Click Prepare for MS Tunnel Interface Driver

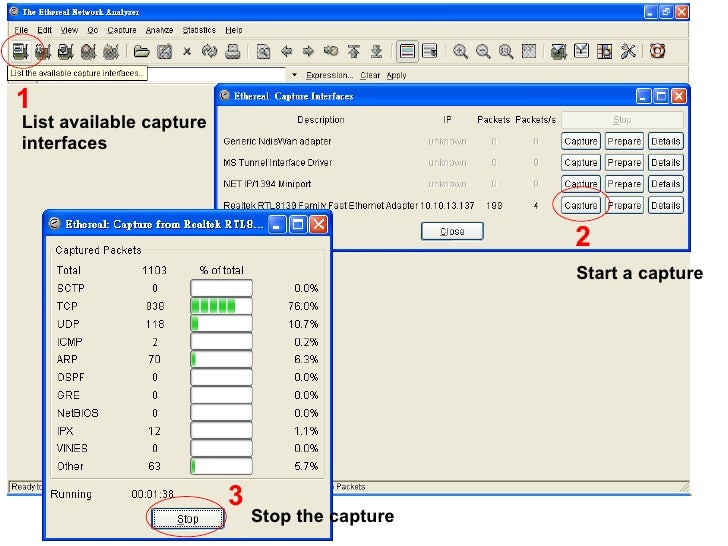click(x=624, y=162)
